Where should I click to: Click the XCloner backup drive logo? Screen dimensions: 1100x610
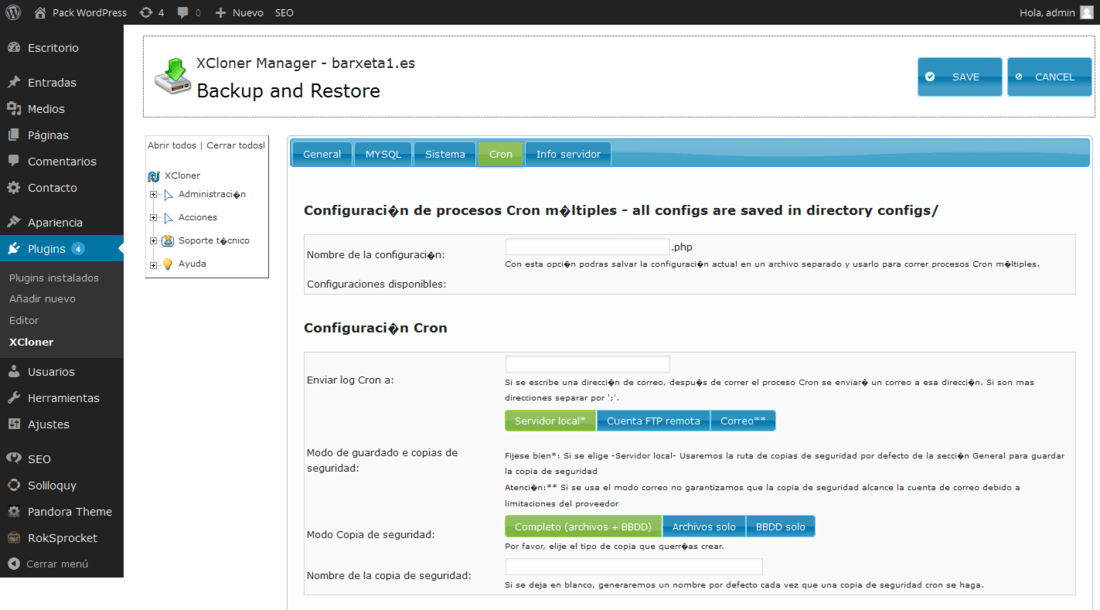click(173, 76)
